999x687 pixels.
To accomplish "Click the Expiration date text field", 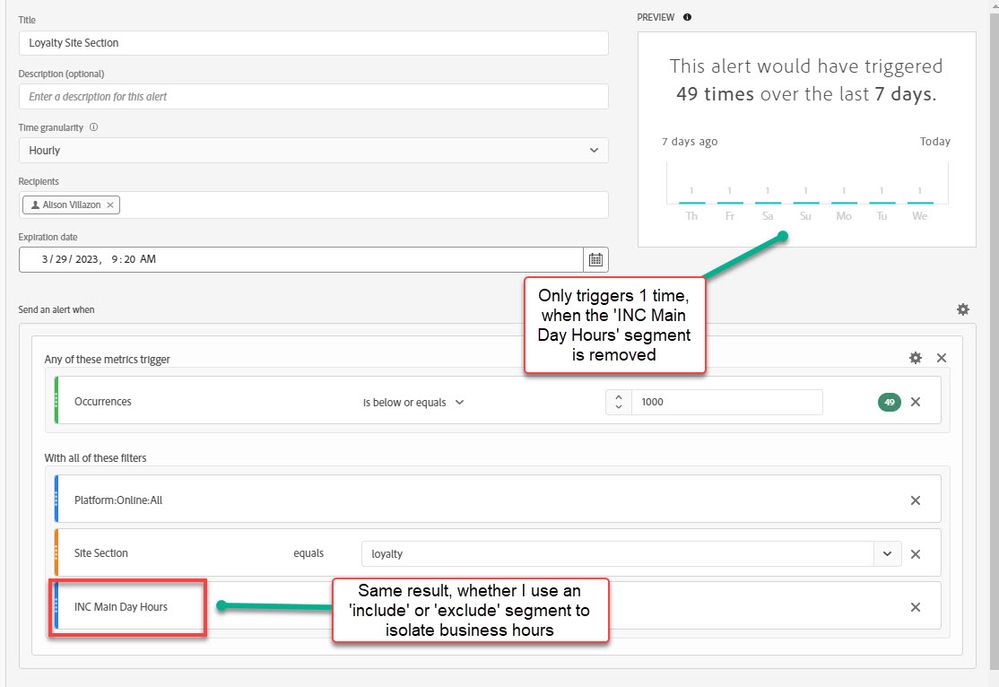I will tap(300, 260).
